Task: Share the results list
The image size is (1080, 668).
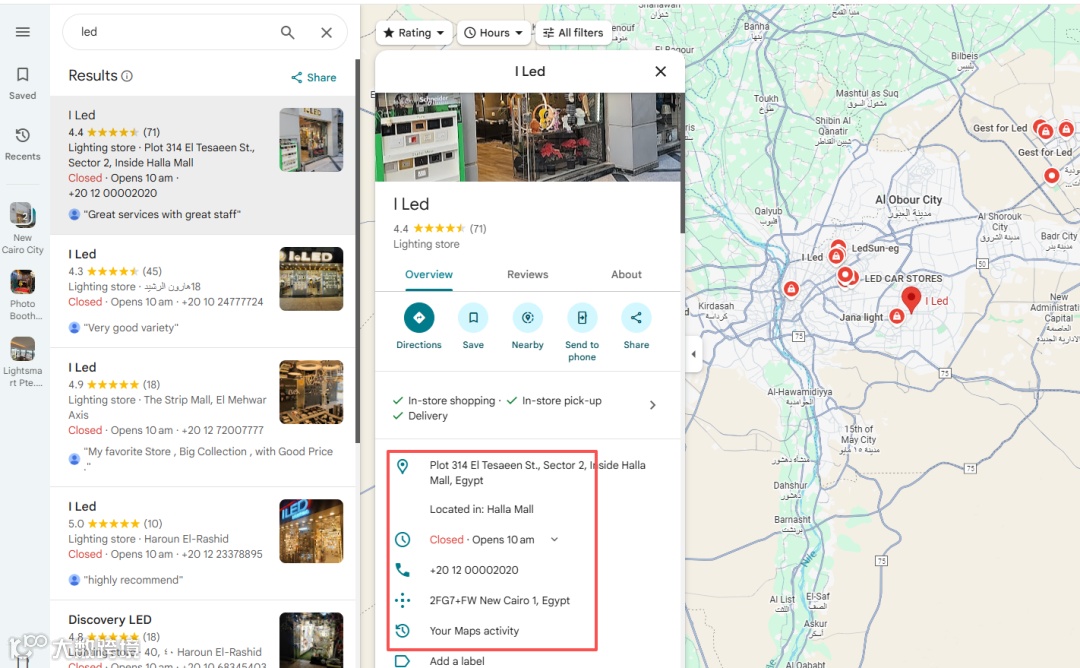Action: pyautogui.click(x=313, y=77)
